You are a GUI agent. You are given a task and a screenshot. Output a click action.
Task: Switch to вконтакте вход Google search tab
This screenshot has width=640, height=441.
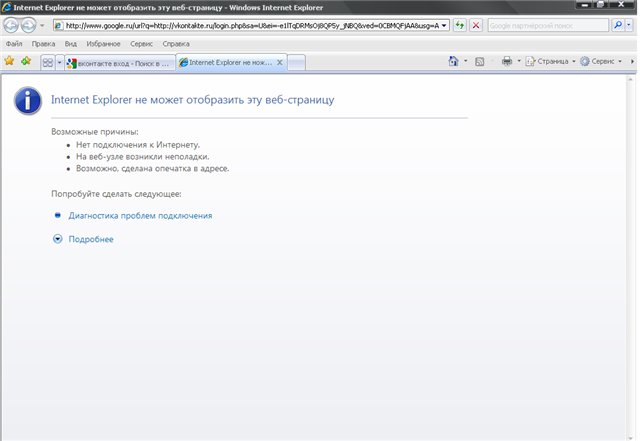[120, 63]
